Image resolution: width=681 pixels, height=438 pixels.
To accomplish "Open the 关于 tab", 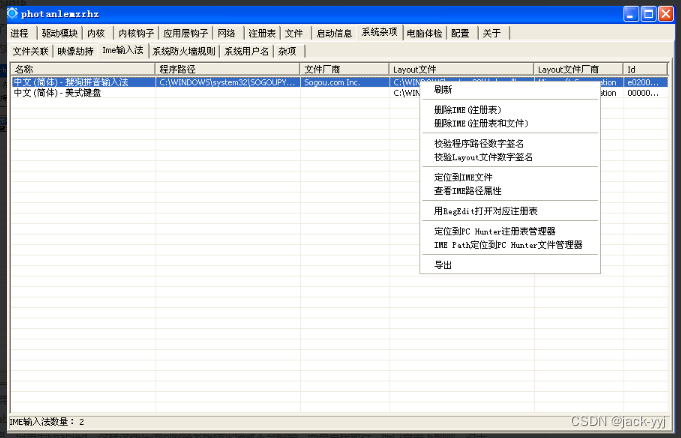I will pos(492,33).
